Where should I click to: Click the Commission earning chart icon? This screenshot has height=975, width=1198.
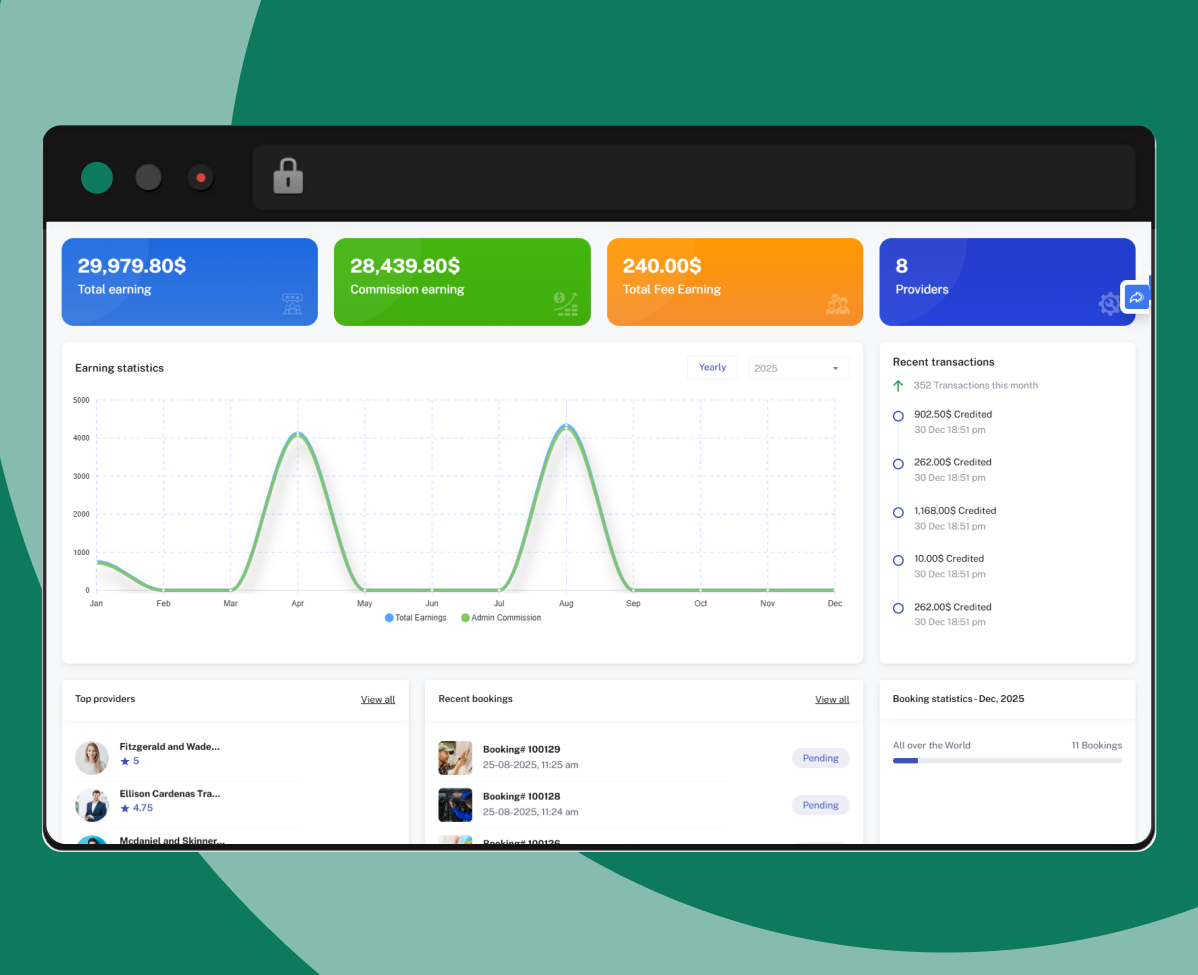click(x=566, y=304)
